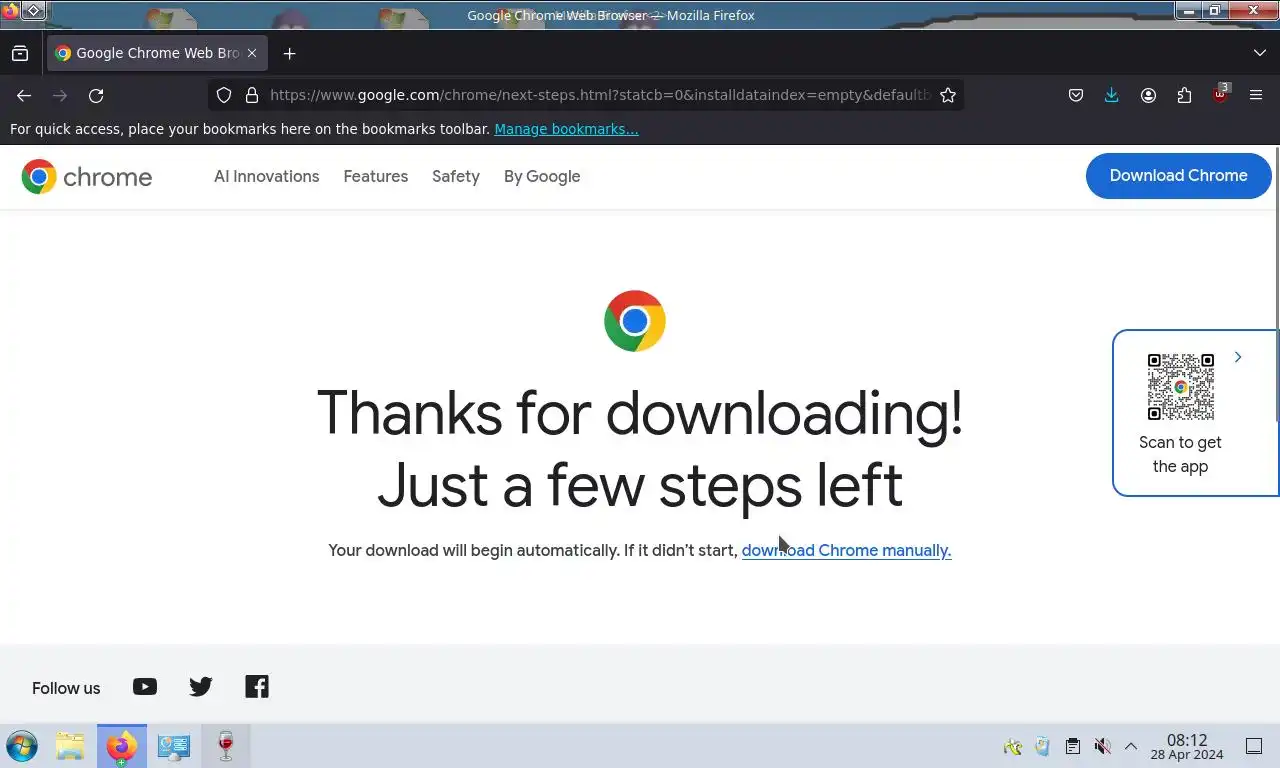Click Firefox icon in taskbar

(x=122, y=746)
